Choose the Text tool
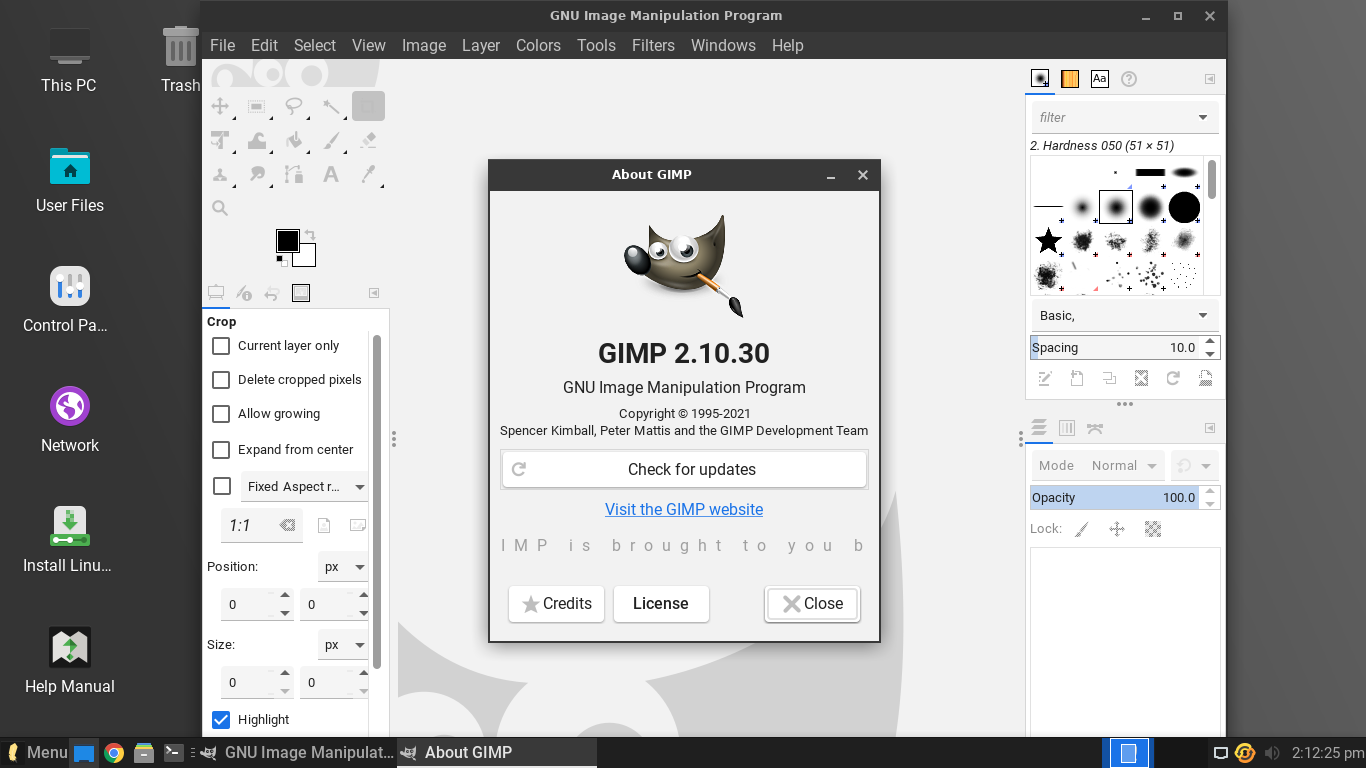 pos(331,173)
